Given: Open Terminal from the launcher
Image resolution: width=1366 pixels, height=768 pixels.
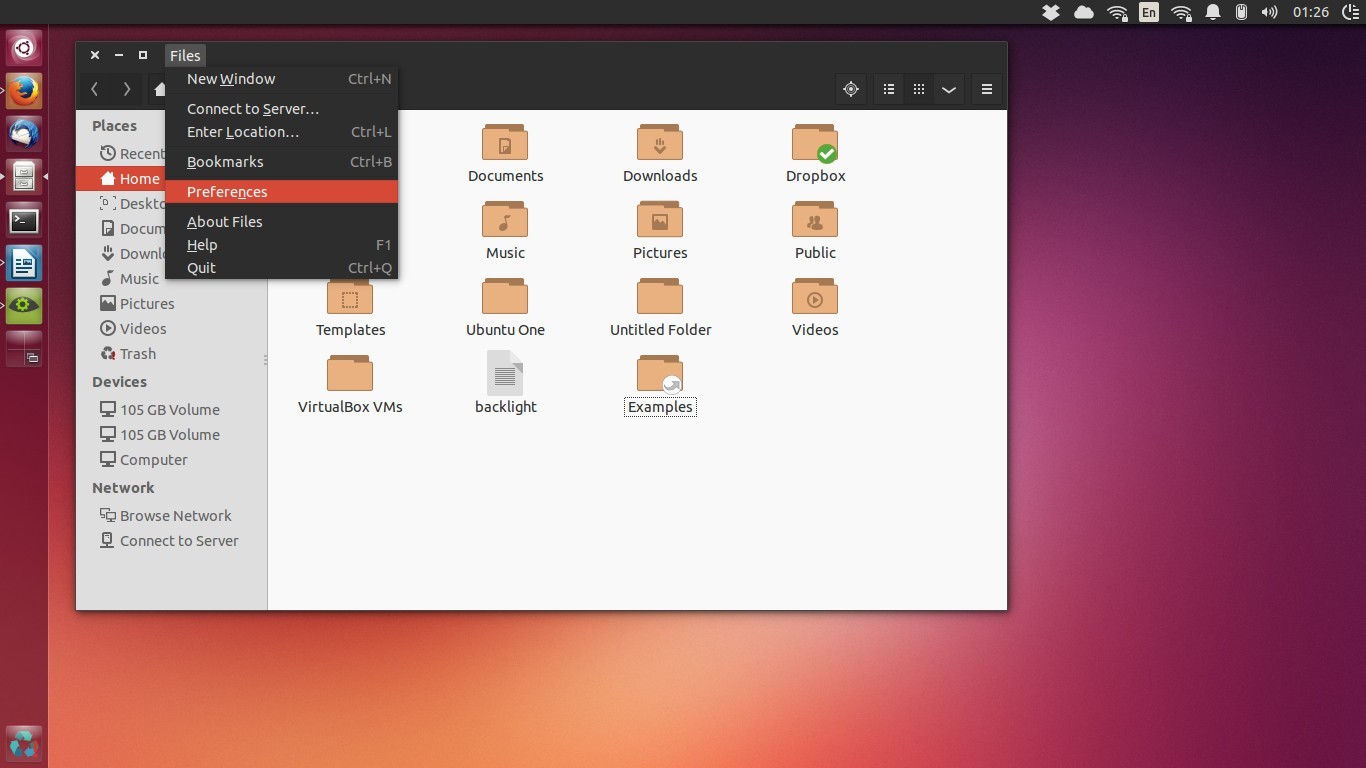Looking at the screenshot, I should (24, 220).
